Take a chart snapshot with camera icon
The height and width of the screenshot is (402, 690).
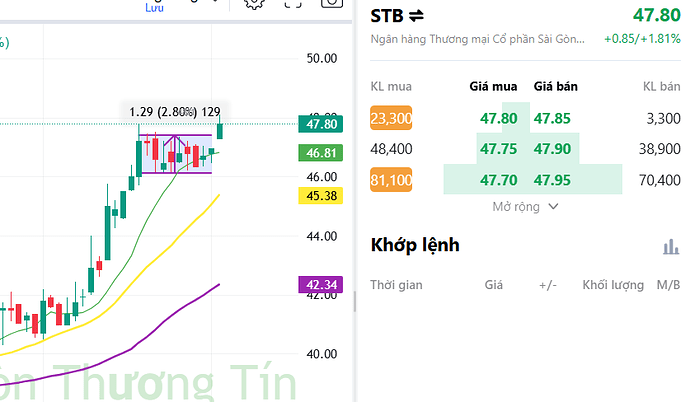coord(332,4)
